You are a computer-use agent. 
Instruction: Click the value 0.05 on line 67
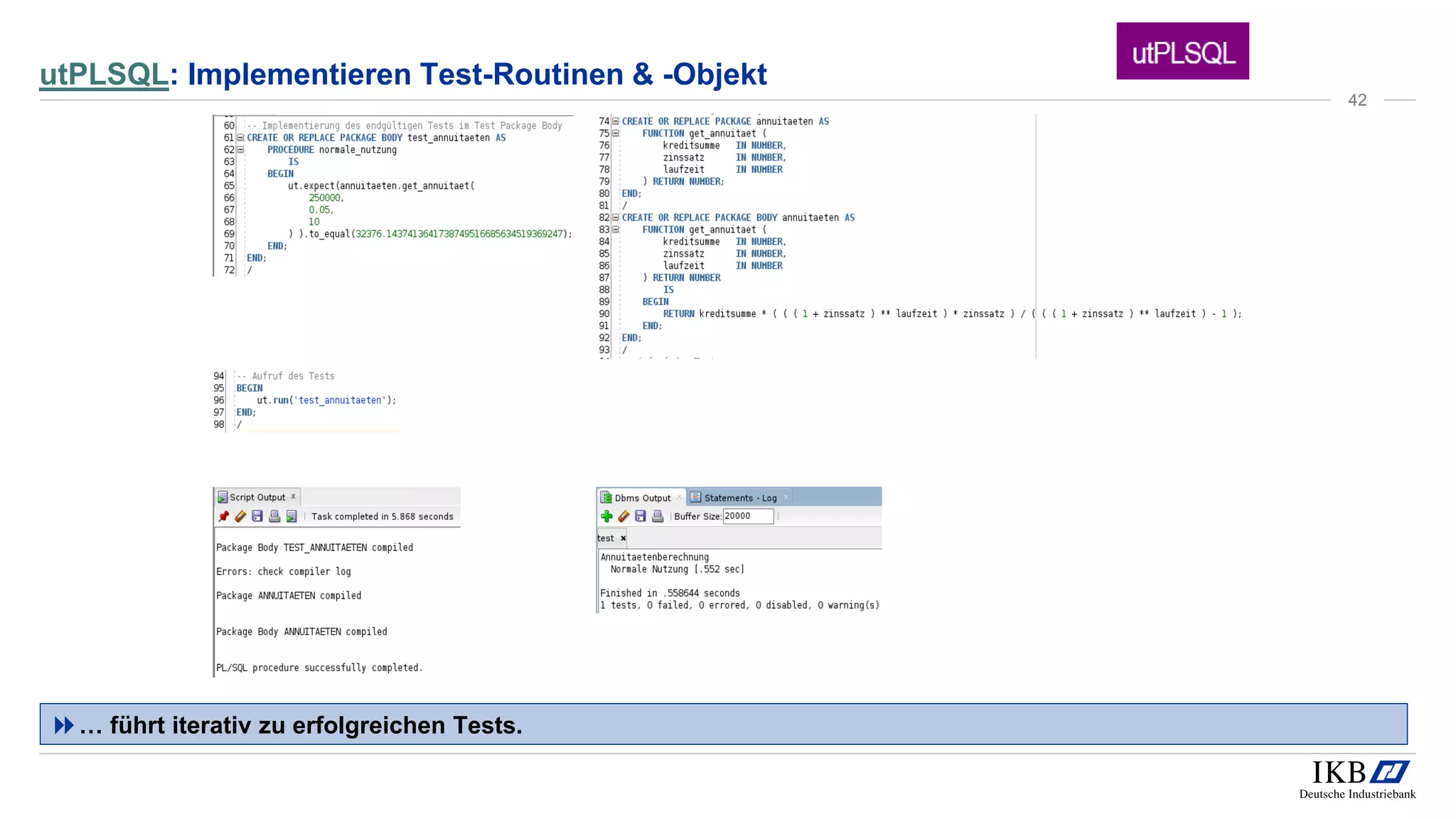321,210
